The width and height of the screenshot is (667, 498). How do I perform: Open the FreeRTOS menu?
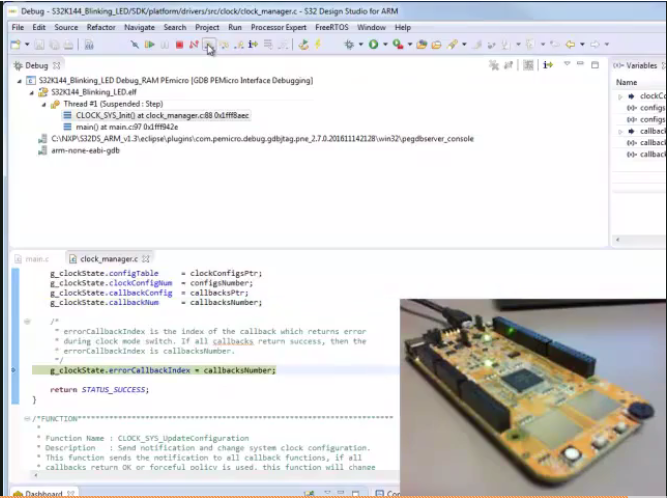[x=331, y=27]
